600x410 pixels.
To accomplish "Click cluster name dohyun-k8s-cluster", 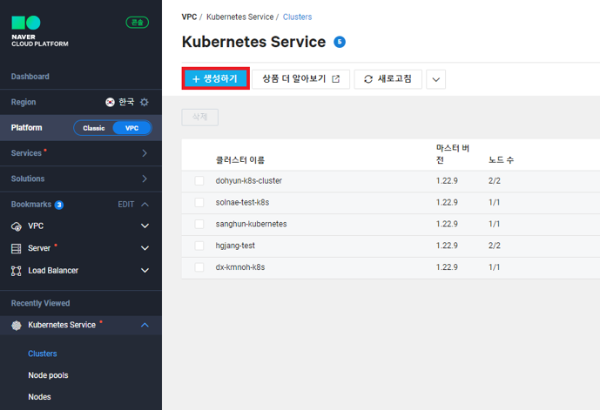I will (249, 181).
